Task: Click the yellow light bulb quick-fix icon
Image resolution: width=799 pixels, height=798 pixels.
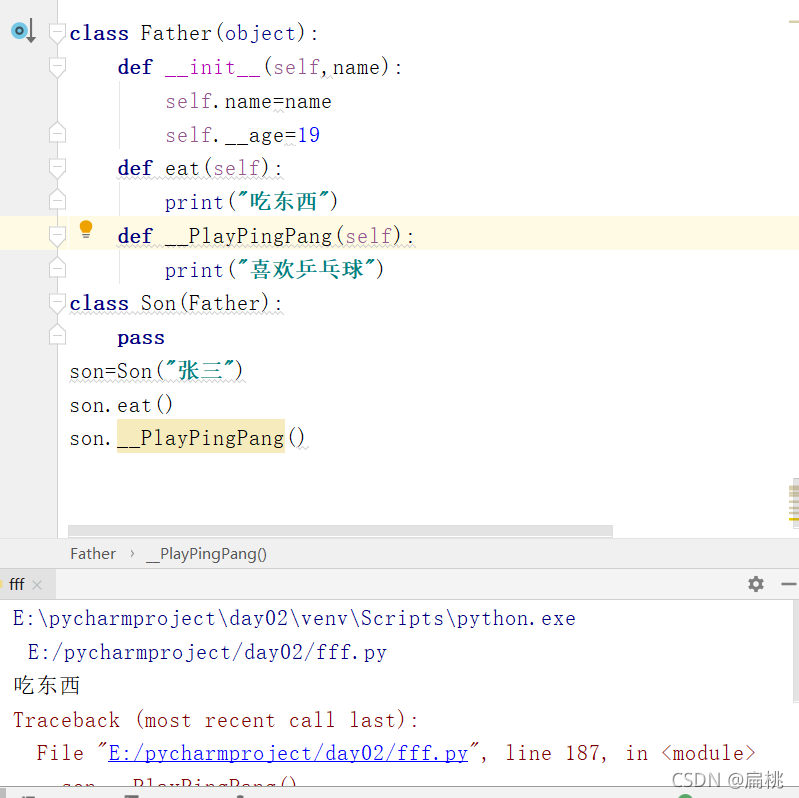Action: 86,230
